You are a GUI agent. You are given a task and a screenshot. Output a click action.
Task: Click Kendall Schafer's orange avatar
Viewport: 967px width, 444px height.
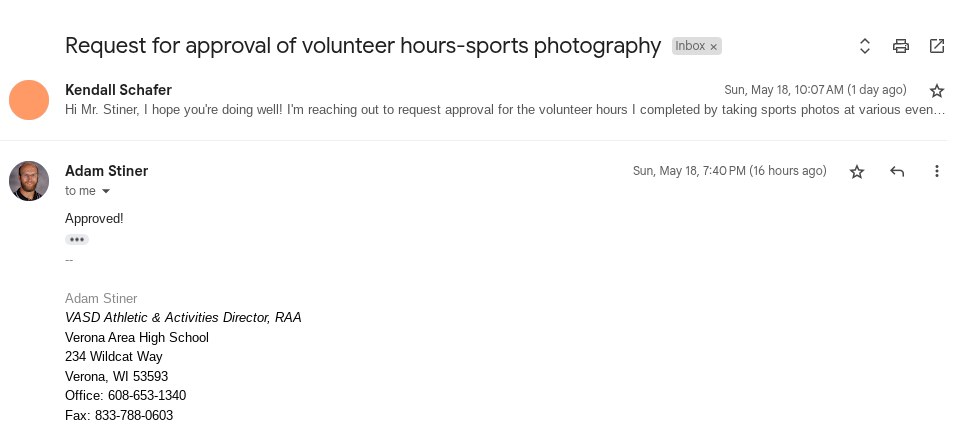[29, 100]
